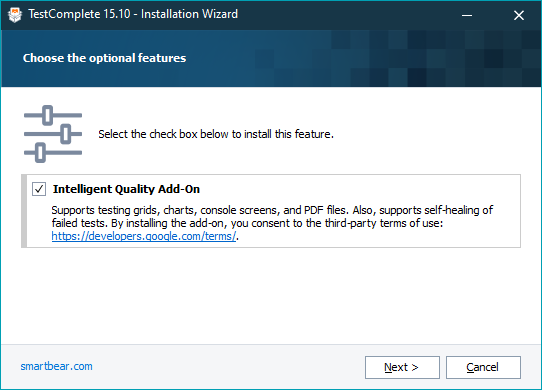Click the sliders options icon
This screenshot has width=542, height=390.
click(x=53, y=134)
